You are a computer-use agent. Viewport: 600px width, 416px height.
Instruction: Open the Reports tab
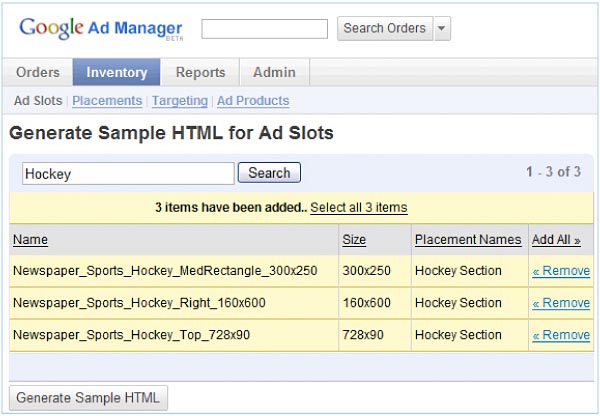(x=200, y=72)
